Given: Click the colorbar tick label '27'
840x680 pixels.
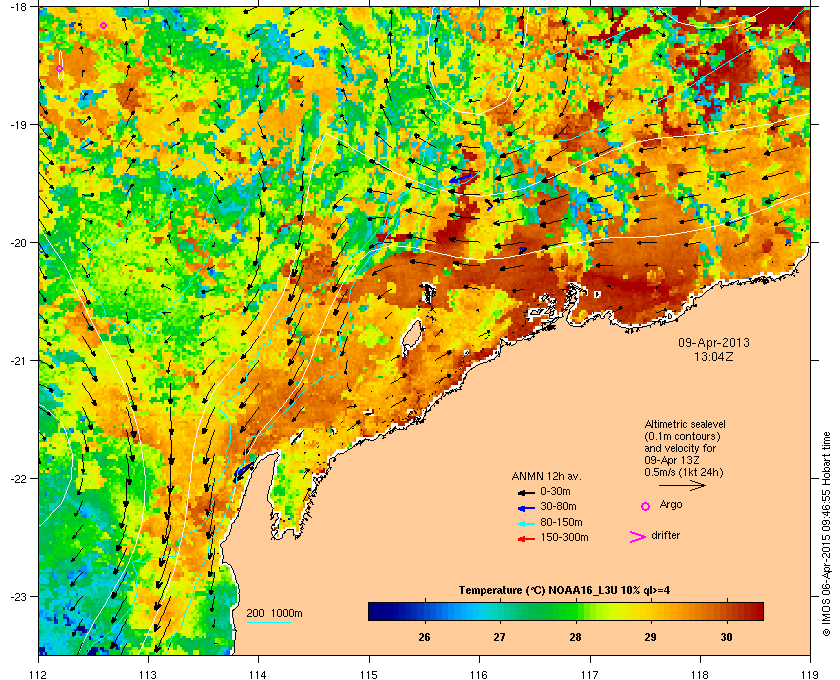Looking at the screenshot, I should (x=499, y=637).
